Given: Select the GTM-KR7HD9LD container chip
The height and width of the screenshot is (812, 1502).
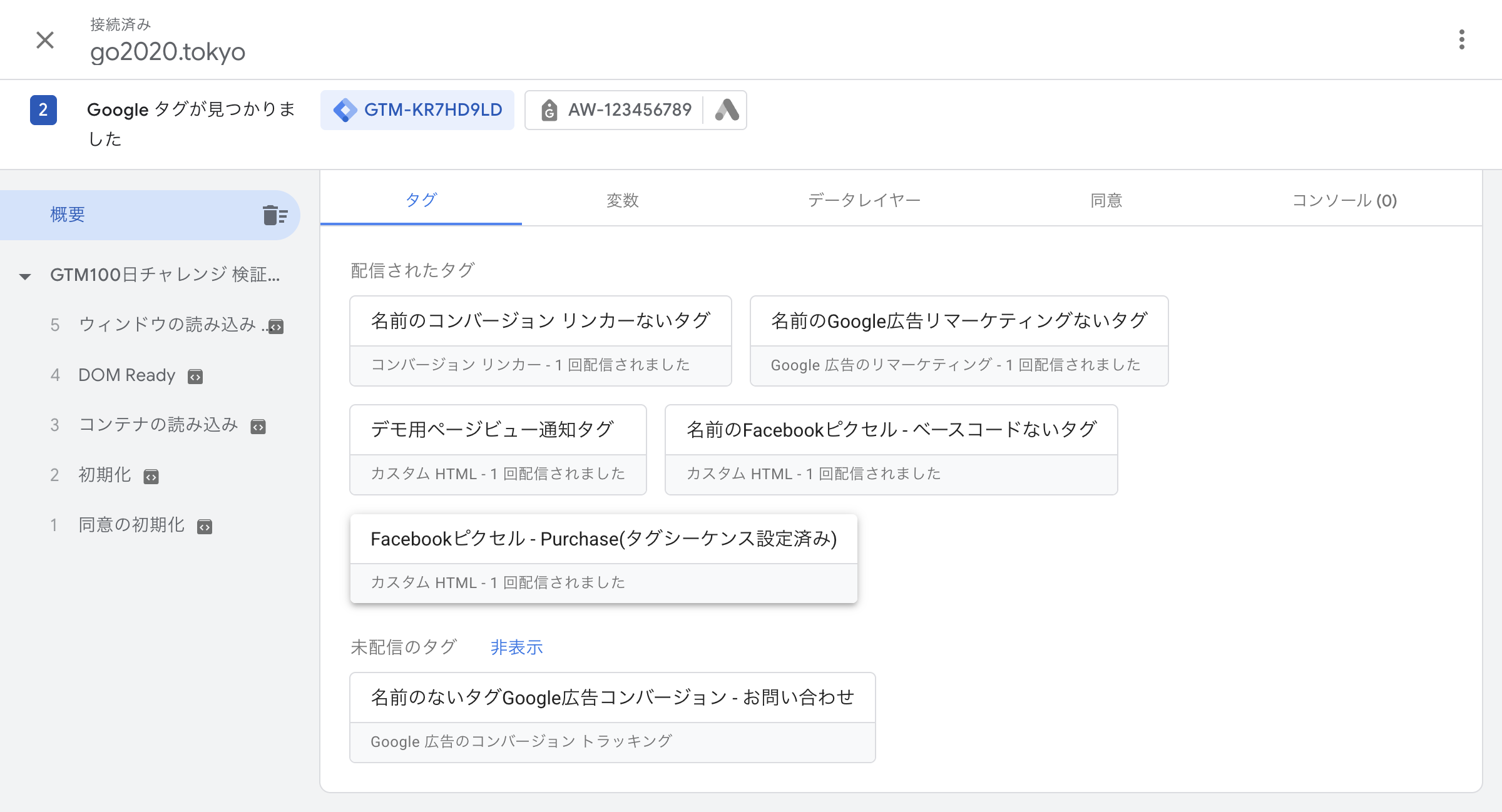Looking at the screenshot, I should pos(417,110).
